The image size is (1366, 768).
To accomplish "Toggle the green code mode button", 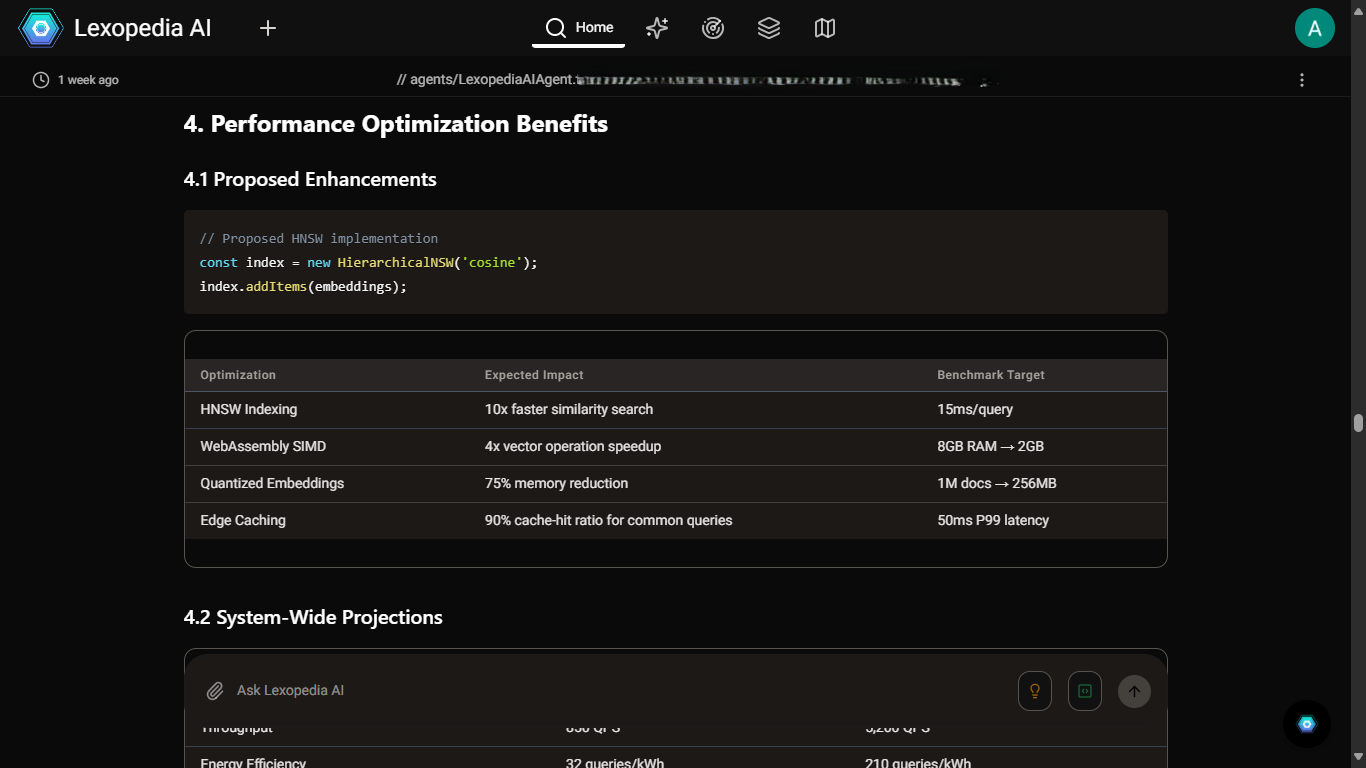I will [1085, 691].
